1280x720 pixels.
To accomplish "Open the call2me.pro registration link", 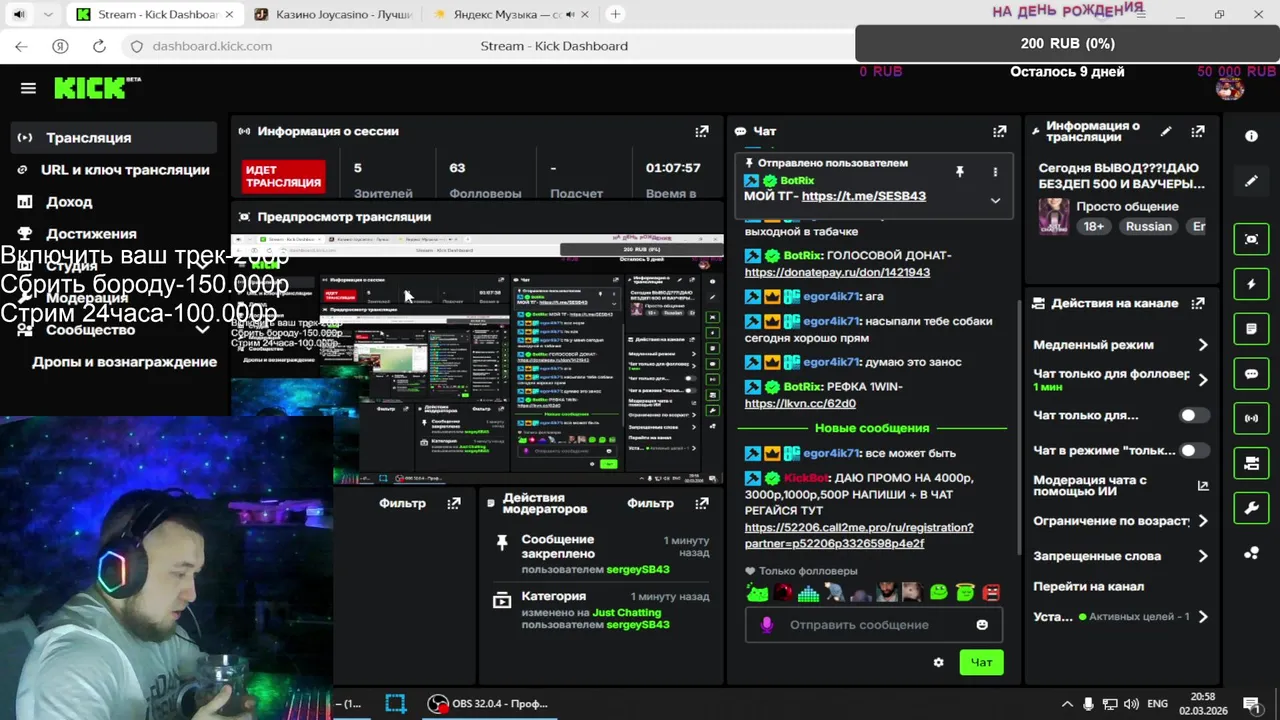I will 859,535.
